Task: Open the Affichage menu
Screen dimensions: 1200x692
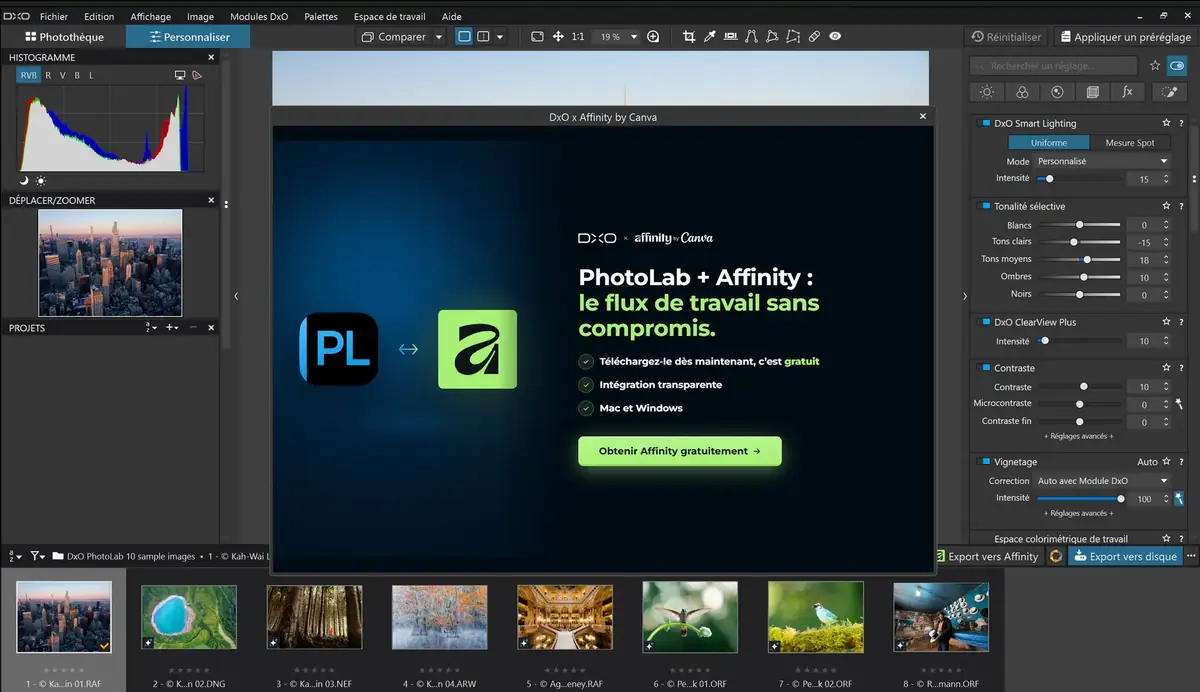Action: click(x=150, y=16)
